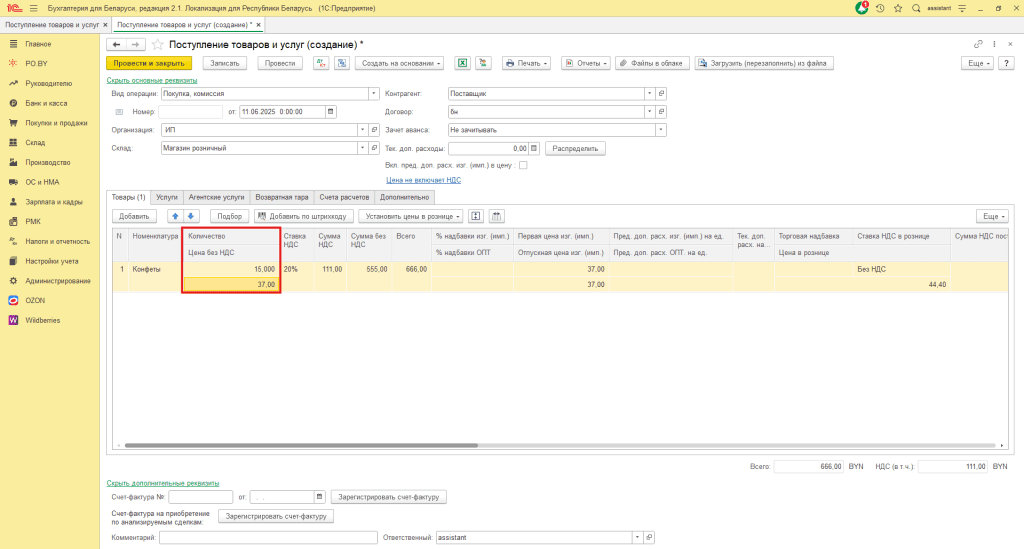Click Скрыть дополнительные реквизиты link
This screenshot has width=1024, height=549.
coord(163,483)
